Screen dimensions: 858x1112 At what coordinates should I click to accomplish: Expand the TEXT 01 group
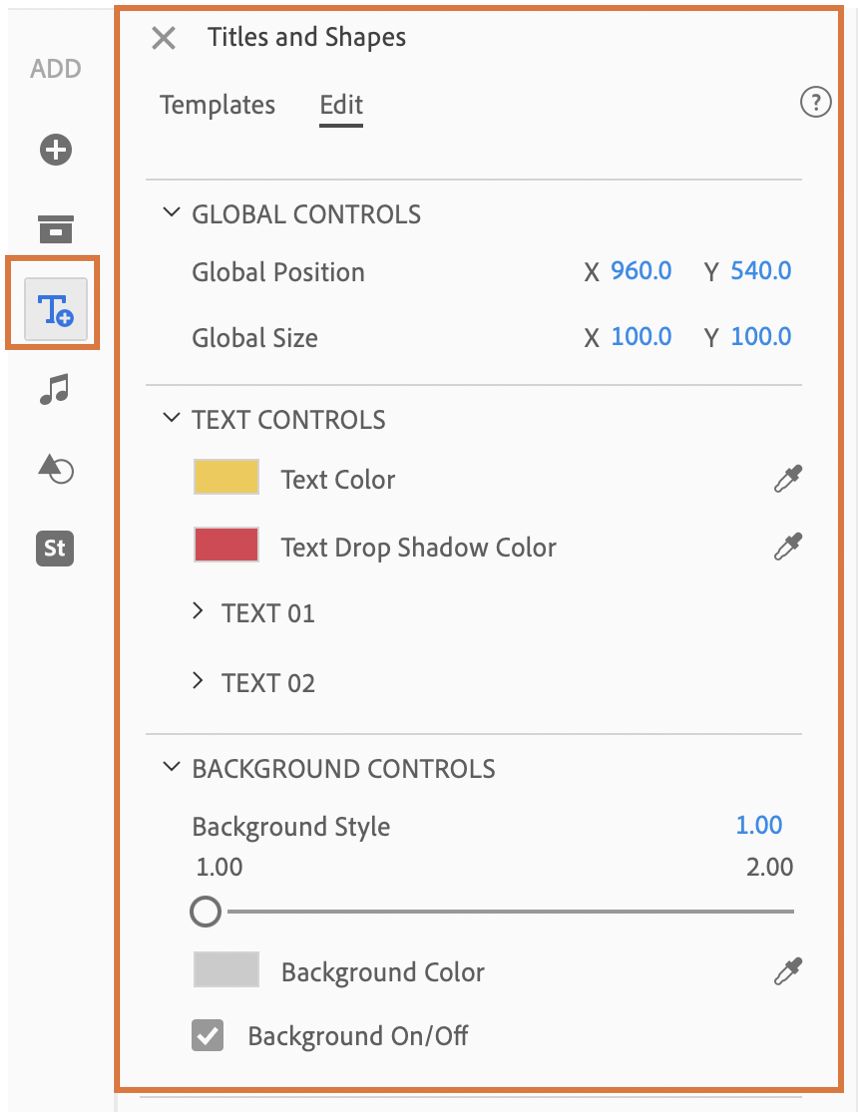(199, 612)
